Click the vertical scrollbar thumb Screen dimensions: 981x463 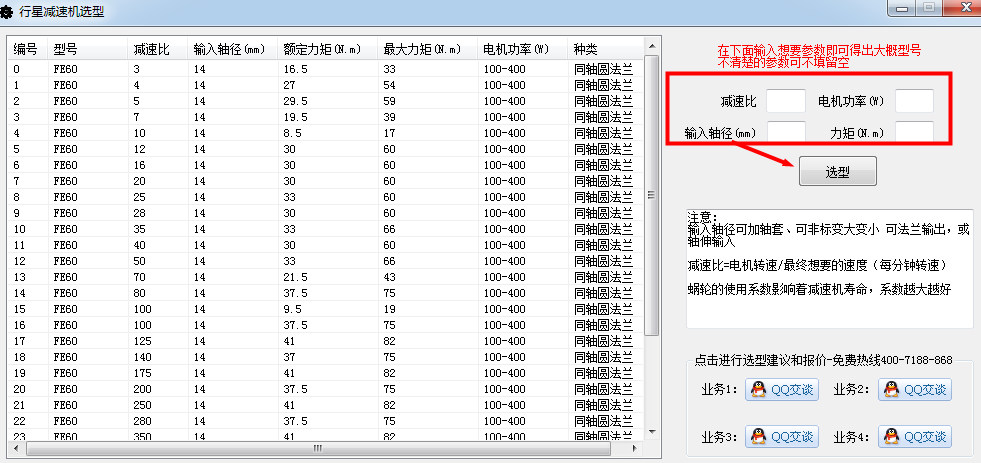point(651,195)
